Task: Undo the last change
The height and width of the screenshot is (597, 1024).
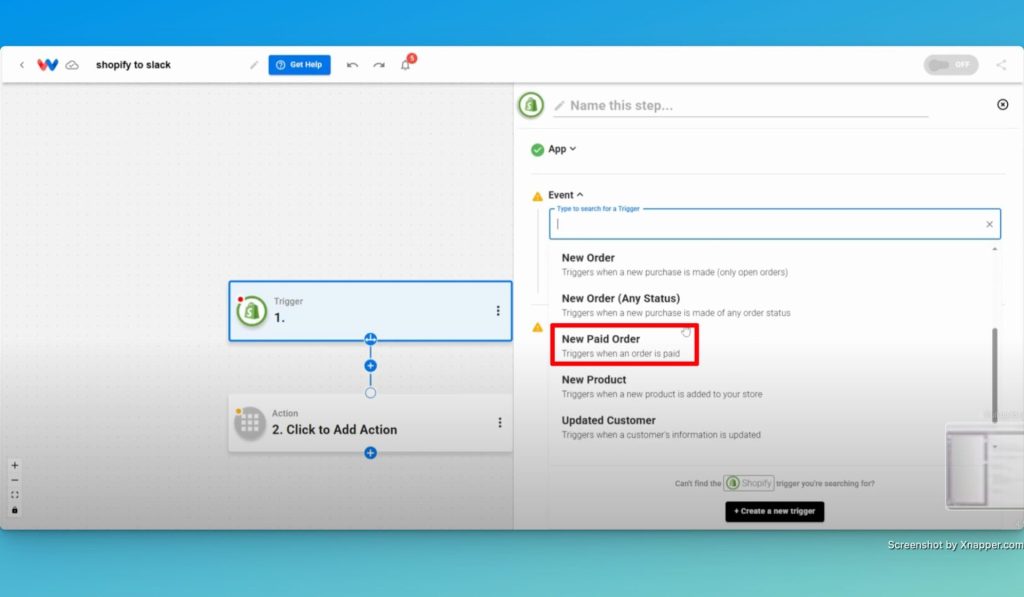Action: (352, 65)
